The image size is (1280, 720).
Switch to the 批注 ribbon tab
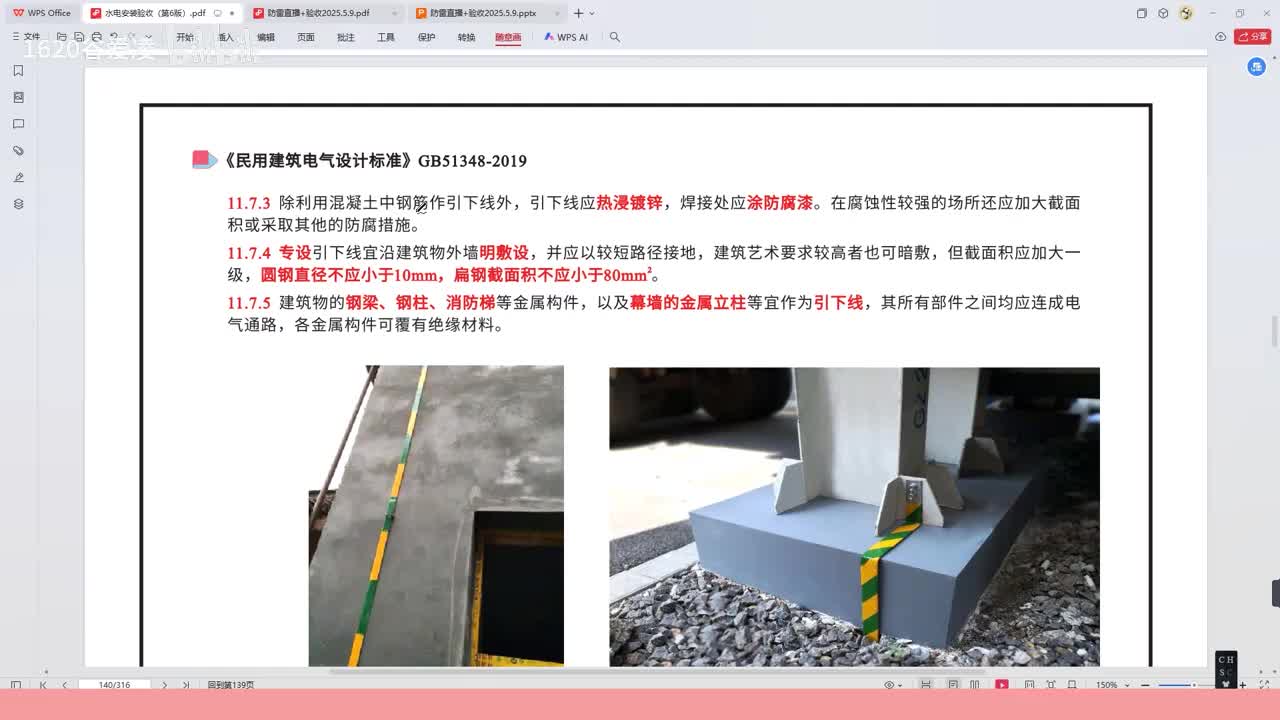coord(346,37)
